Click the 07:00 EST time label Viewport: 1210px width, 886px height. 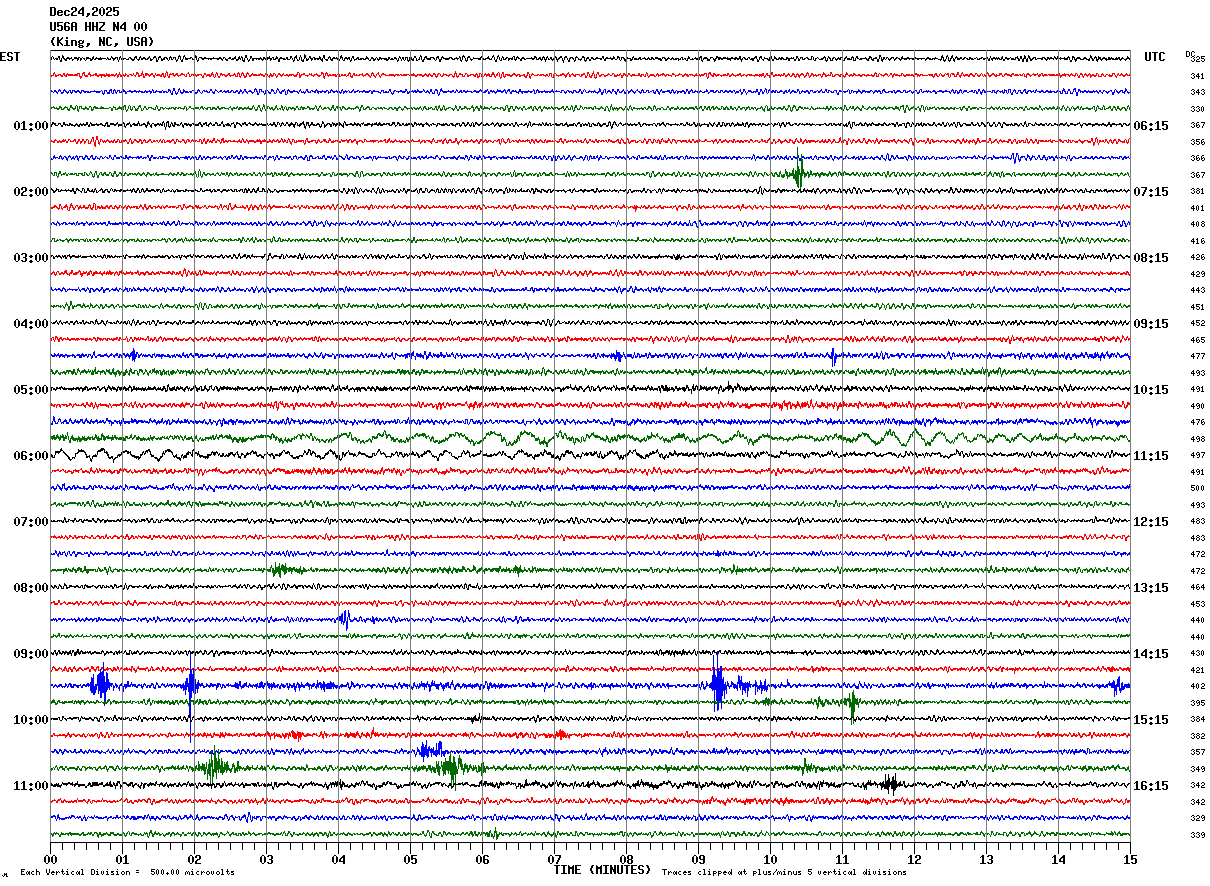coord(30,522)
